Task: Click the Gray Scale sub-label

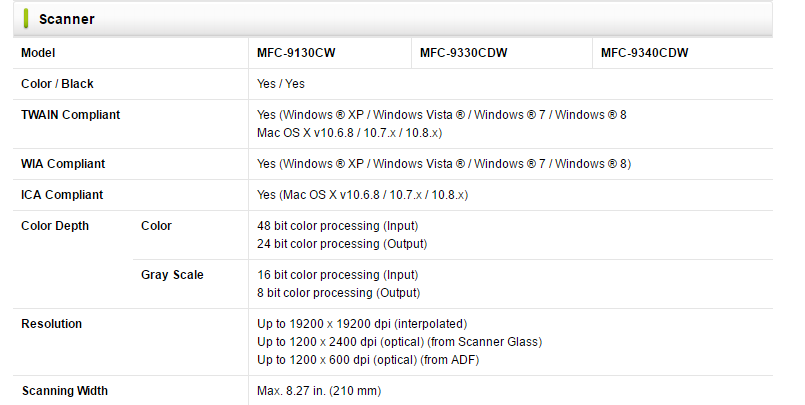Action: click(172, 275)
